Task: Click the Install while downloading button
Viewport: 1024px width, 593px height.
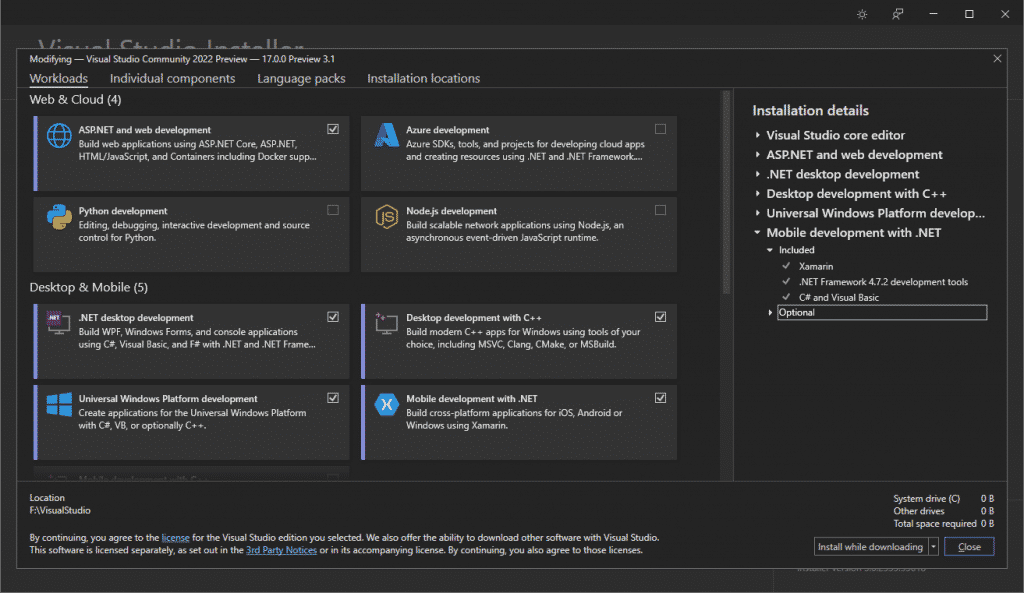Action: coord(871,547)
